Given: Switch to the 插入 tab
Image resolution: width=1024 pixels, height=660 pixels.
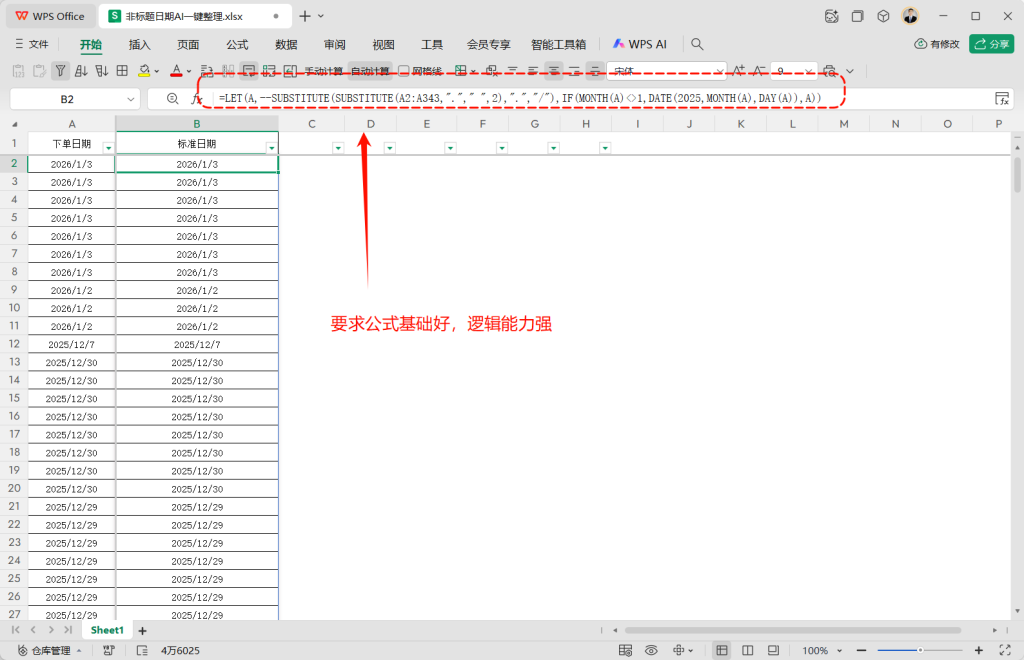Looking at the screenshot, I should coord(139,44).
